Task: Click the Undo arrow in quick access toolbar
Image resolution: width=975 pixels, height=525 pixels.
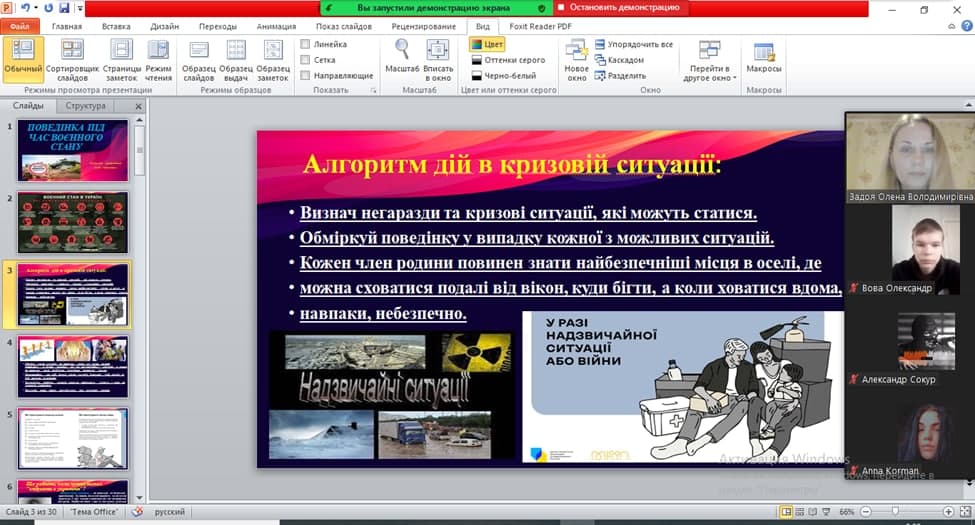Action: click(25, 8)
